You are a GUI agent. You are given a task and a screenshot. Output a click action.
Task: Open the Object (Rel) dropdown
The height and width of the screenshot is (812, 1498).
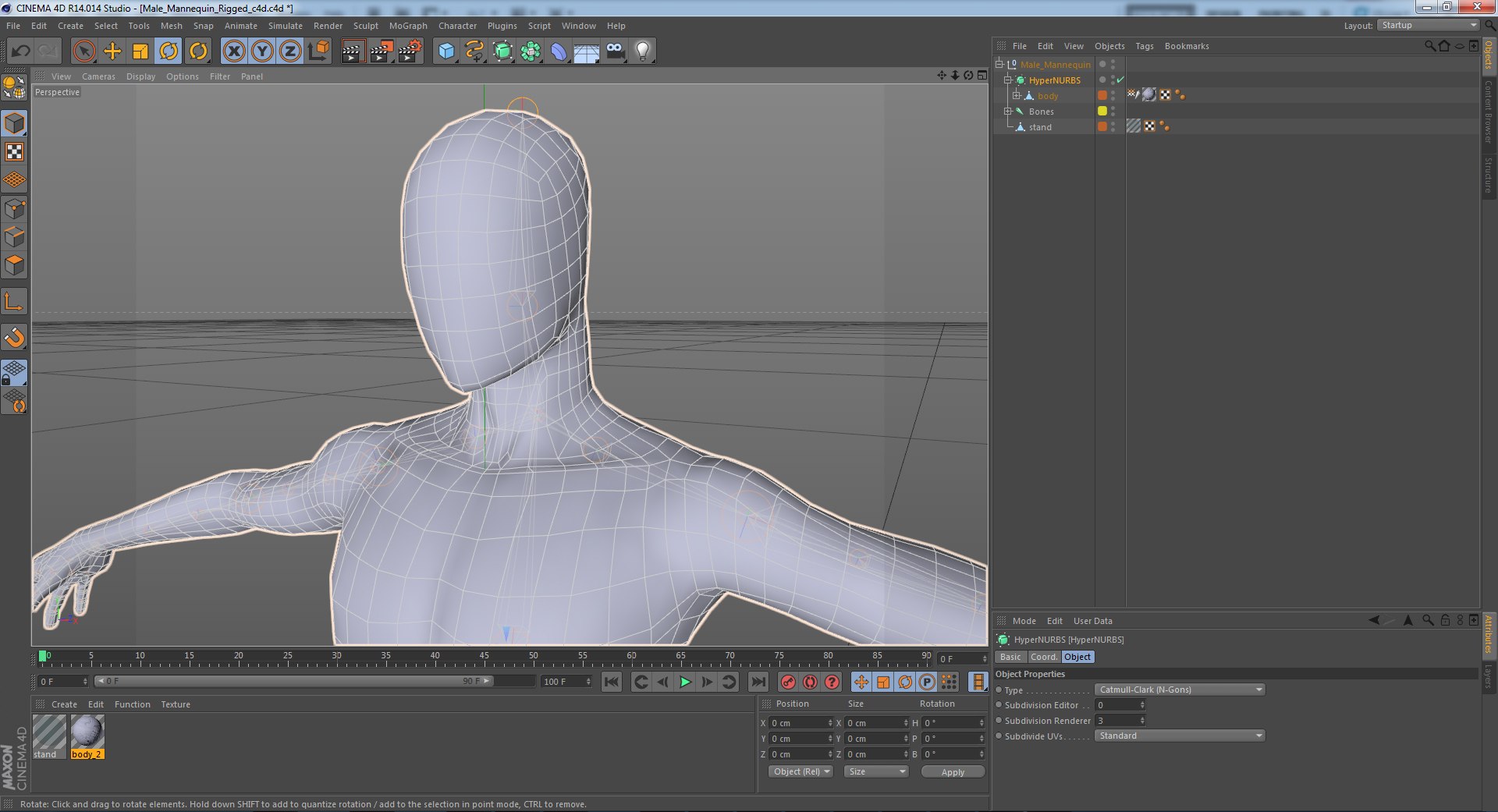[800, 771]
